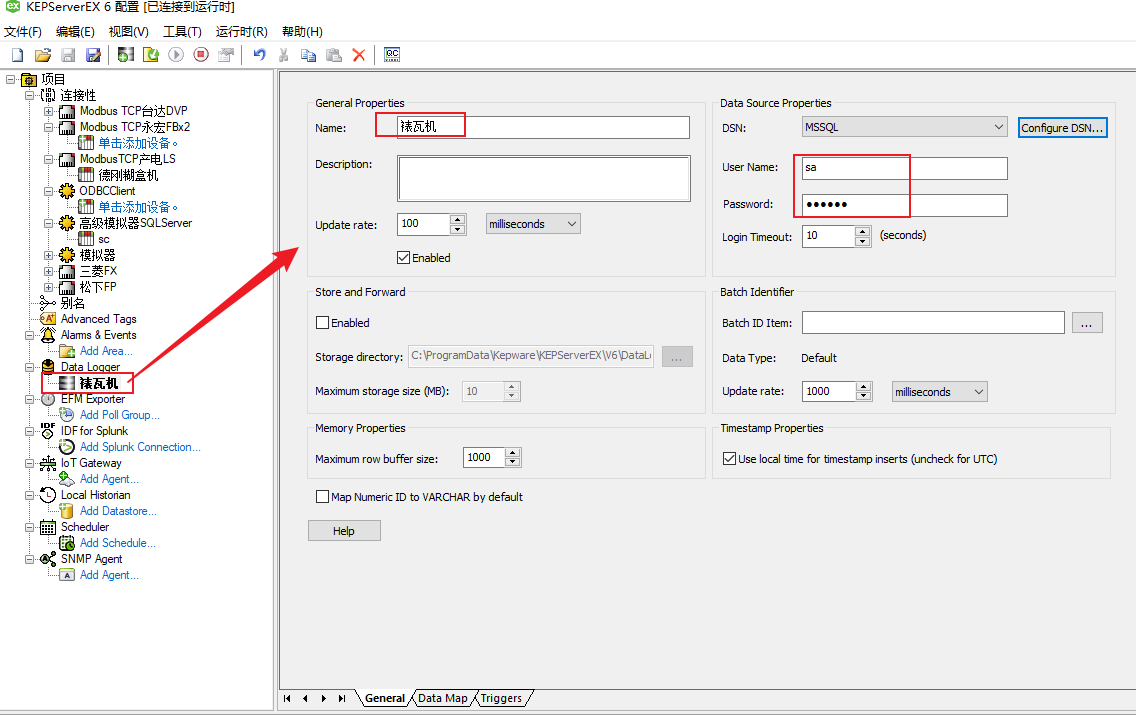Open the 视图(V) menu
The height and width of the screenshot is (715, 1136).
pos(128,32)
